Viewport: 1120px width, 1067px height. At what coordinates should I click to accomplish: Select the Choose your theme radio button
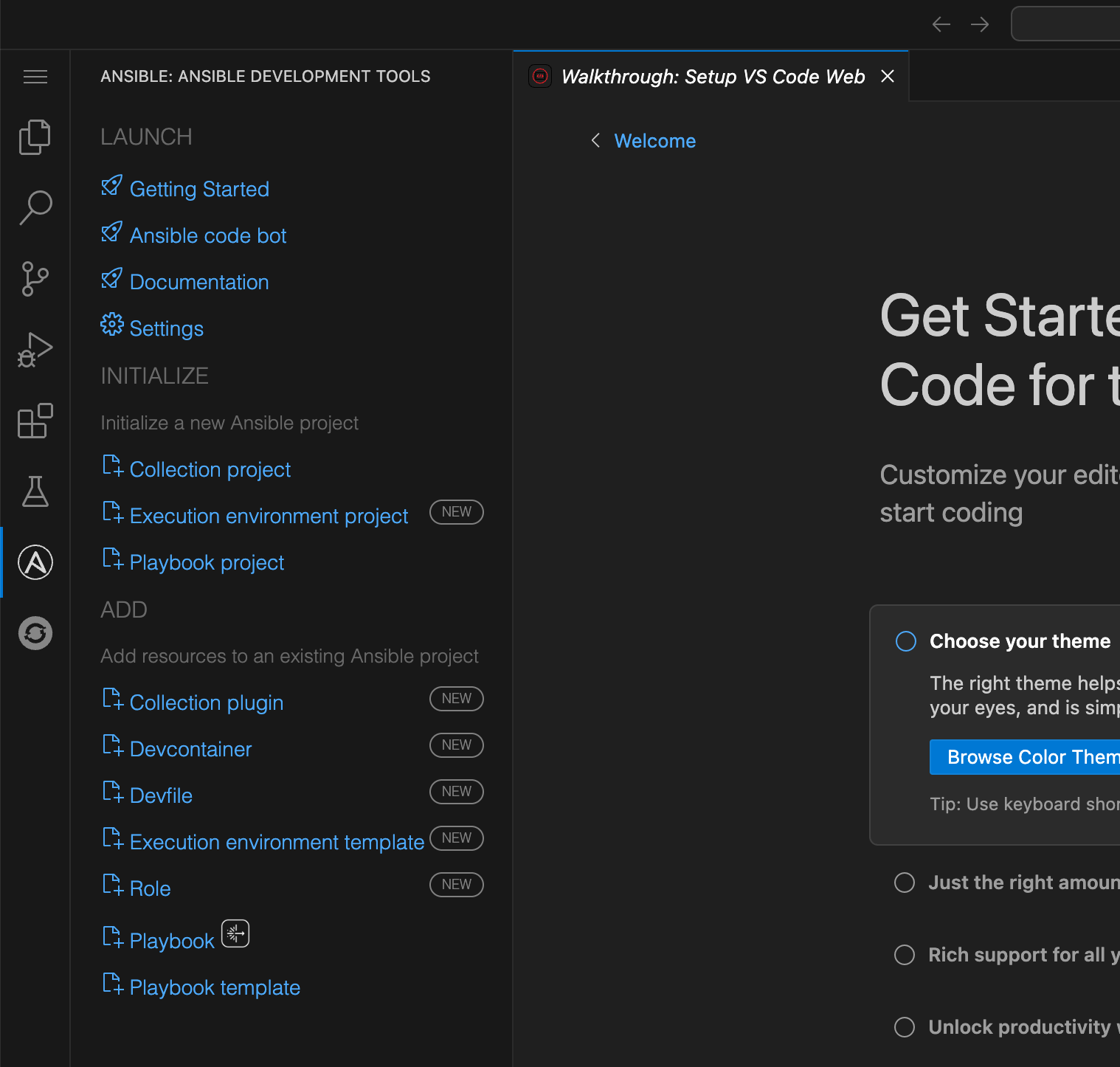(x=905, y=641)
